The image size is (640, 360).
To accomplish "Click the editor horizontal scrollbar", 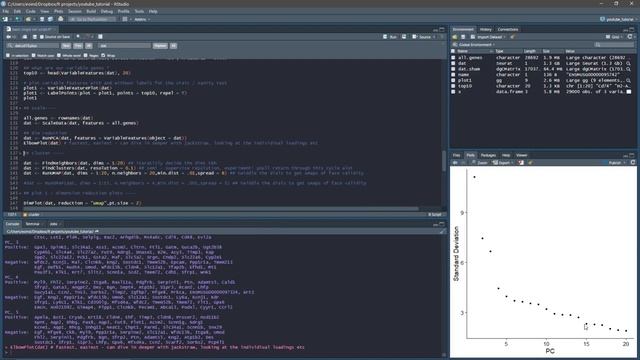I will (221, 209).
